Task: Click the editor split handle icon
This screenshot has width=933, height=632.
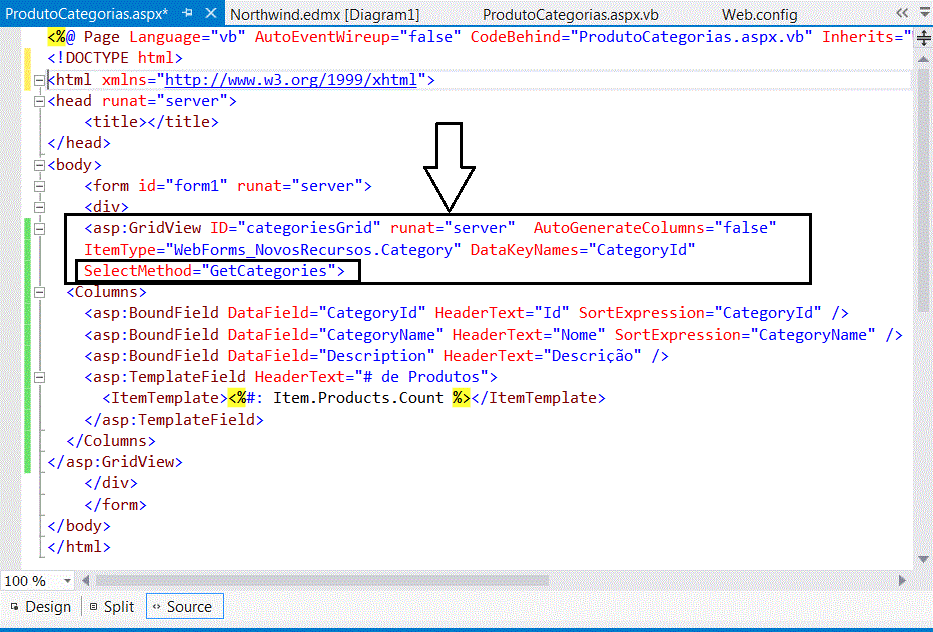Action: coord(923,39)
